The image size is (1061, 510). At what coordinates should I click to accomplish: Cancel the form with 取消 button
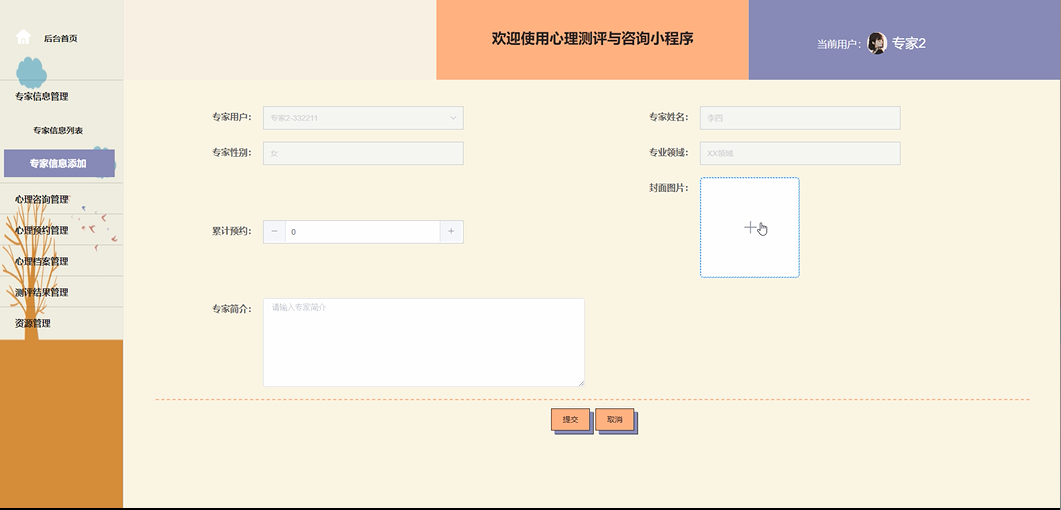[614, 419]
